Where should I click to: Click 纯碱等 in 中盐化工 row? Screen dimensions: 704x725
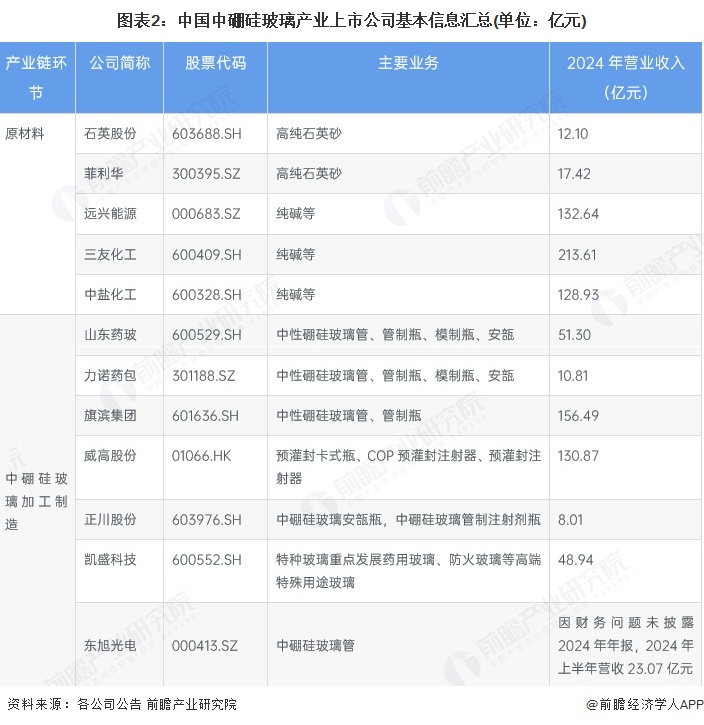point(295,295)
